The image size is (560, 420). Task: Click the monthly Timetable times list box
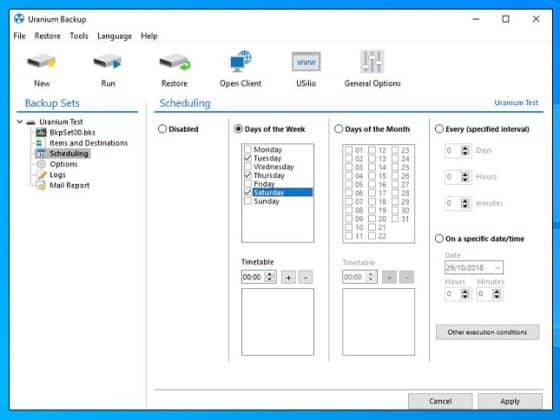(x=379, y=322)
